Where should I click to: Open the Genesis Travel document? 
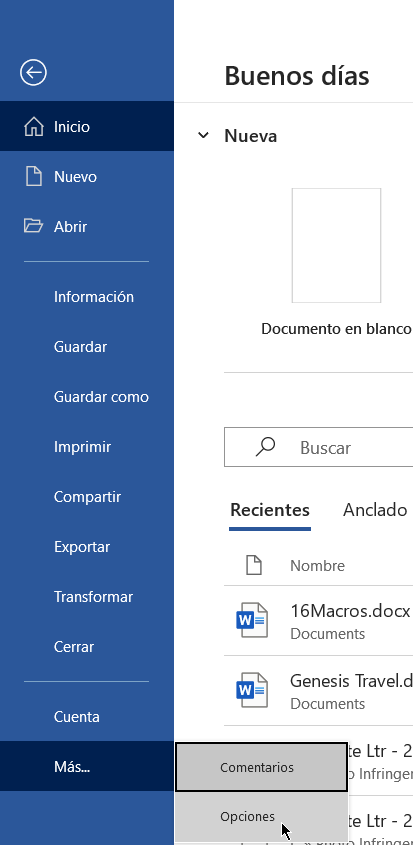click(x=350, y=681)
